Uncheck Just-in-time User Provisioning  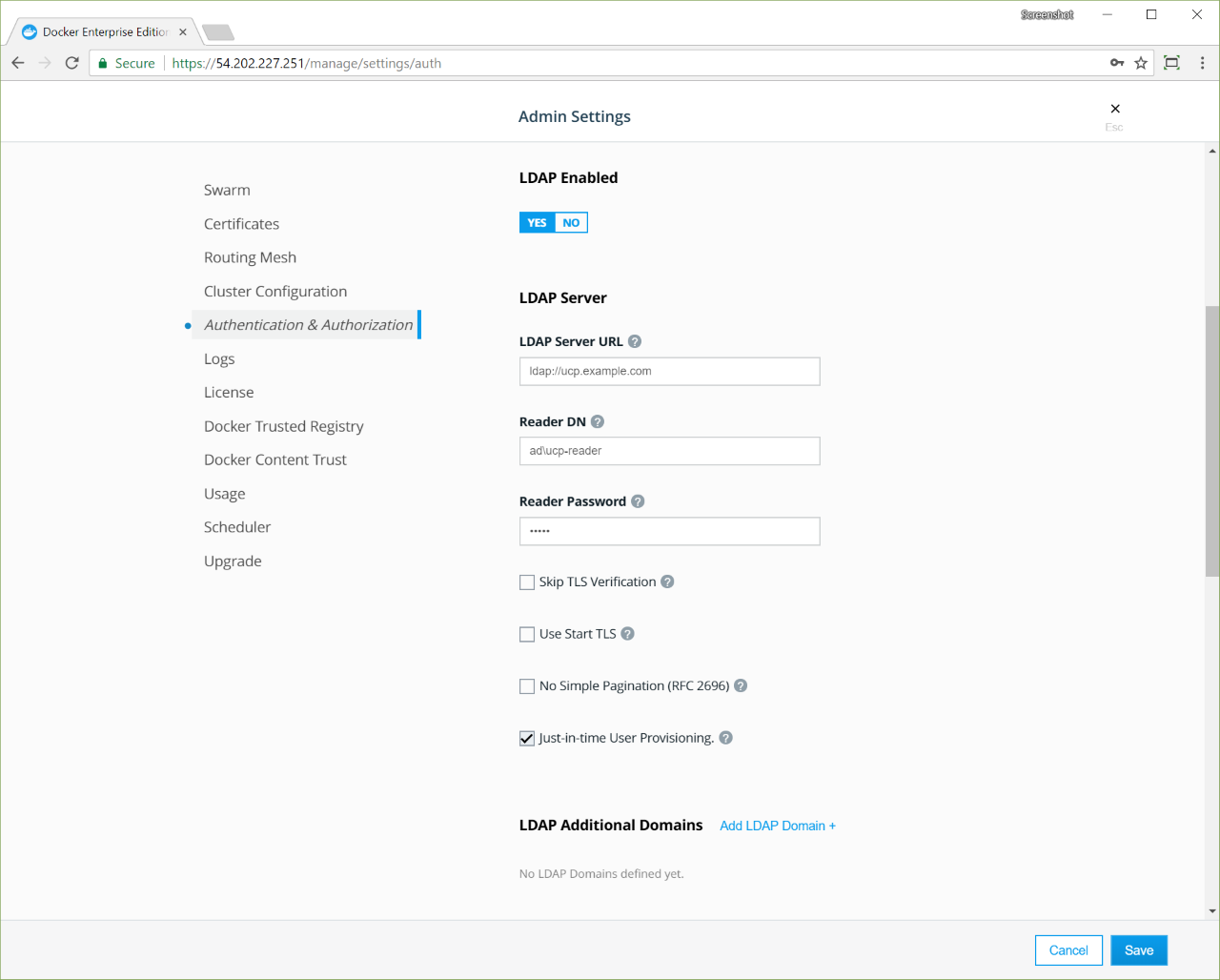[527, 738]
